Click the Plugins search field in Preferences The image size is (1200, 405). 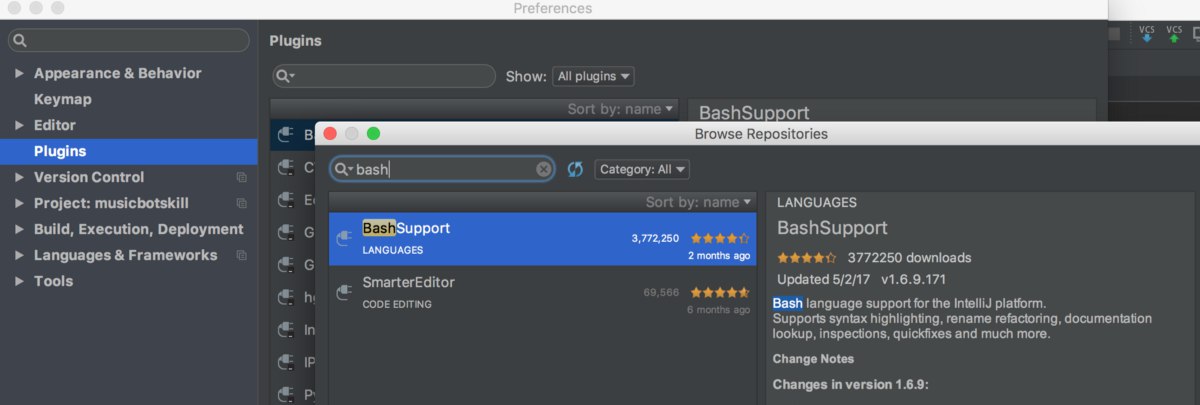[x=384, y=76]
